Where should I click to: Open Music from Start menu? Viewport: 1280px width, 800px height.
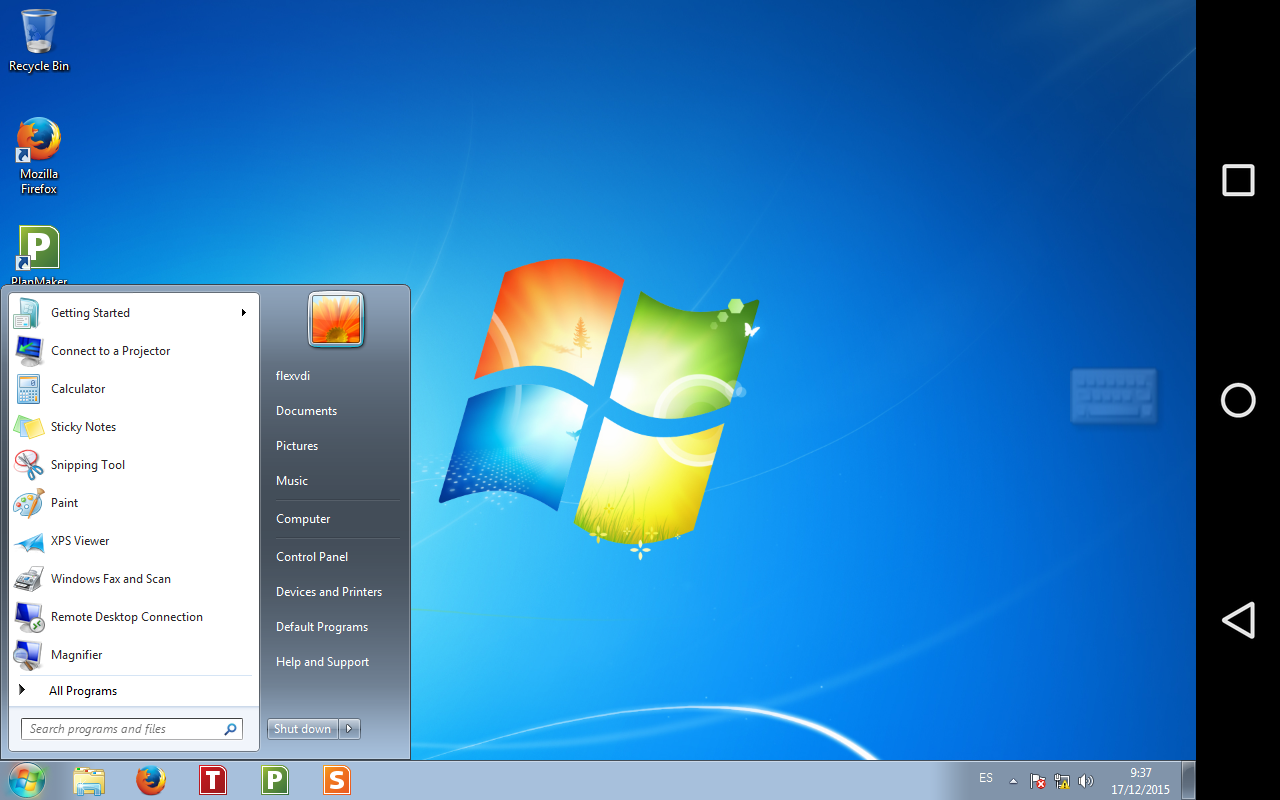pyautogui.click(x=292, y=481)
